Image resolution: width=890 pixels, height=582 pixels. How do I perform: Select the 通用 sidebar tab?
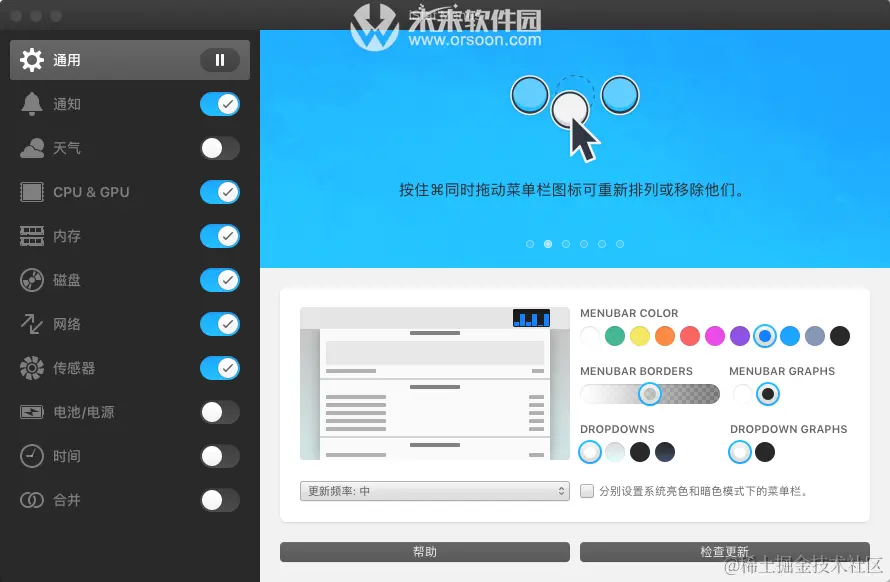point(130,60)
